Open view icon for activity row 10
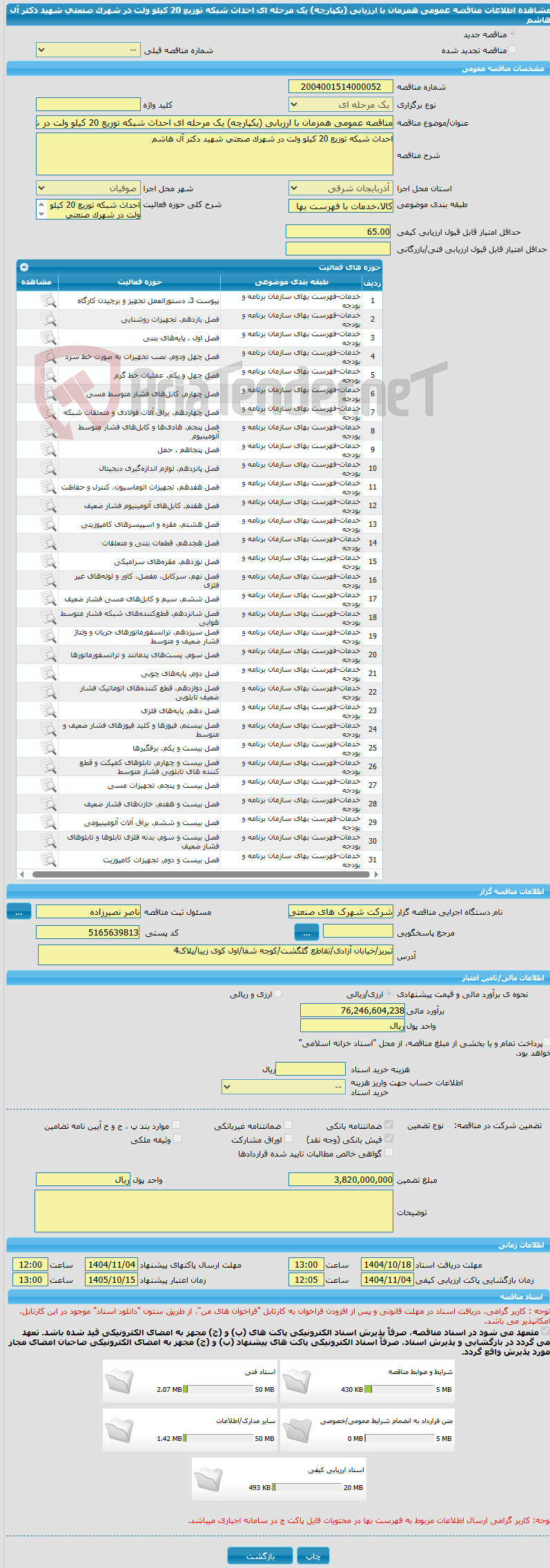Image resolution: width=550 pixels, height=1568 pixels. 48,467
